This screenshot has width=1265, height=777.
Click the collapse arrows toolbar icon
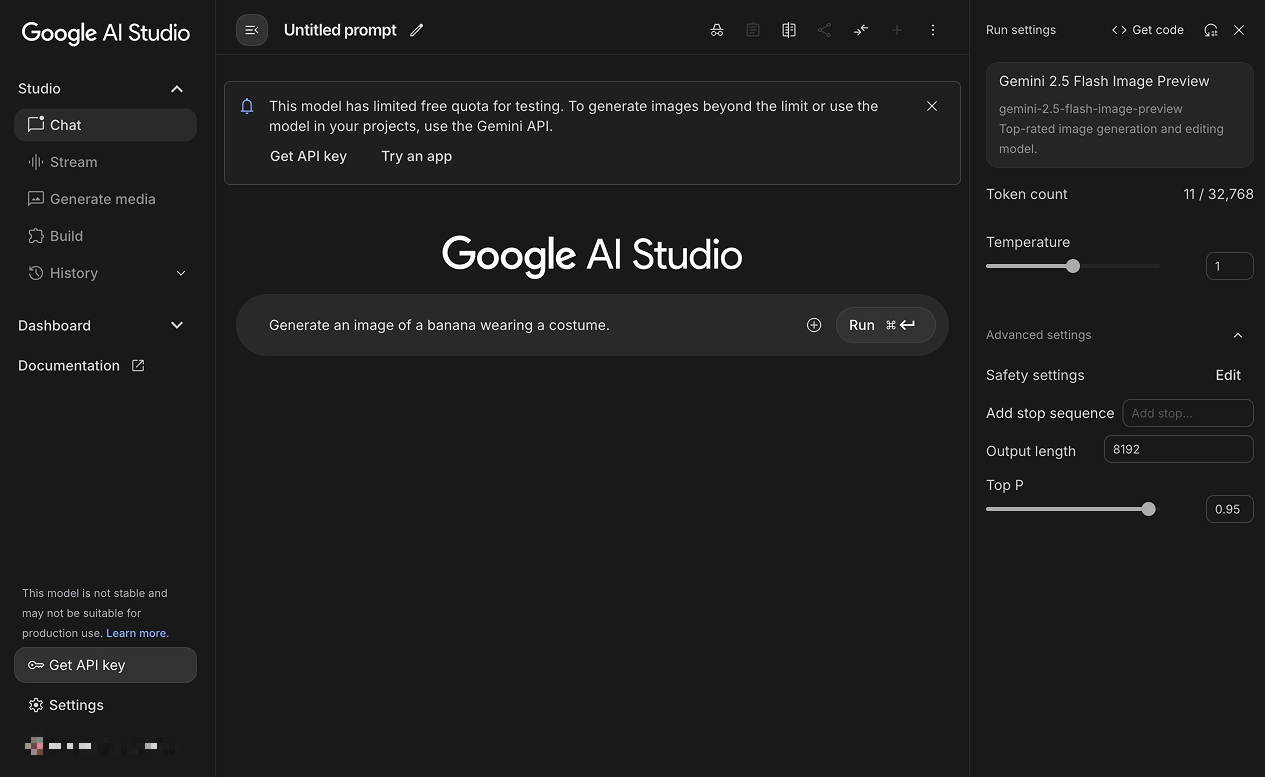(x=861, y=30)
